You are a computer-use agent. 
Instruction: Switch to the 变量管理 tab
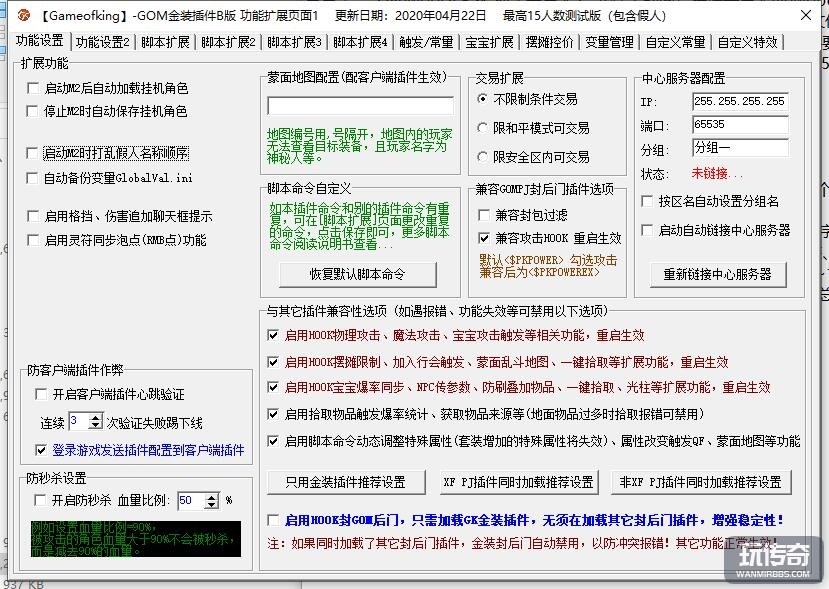(610, 42)
